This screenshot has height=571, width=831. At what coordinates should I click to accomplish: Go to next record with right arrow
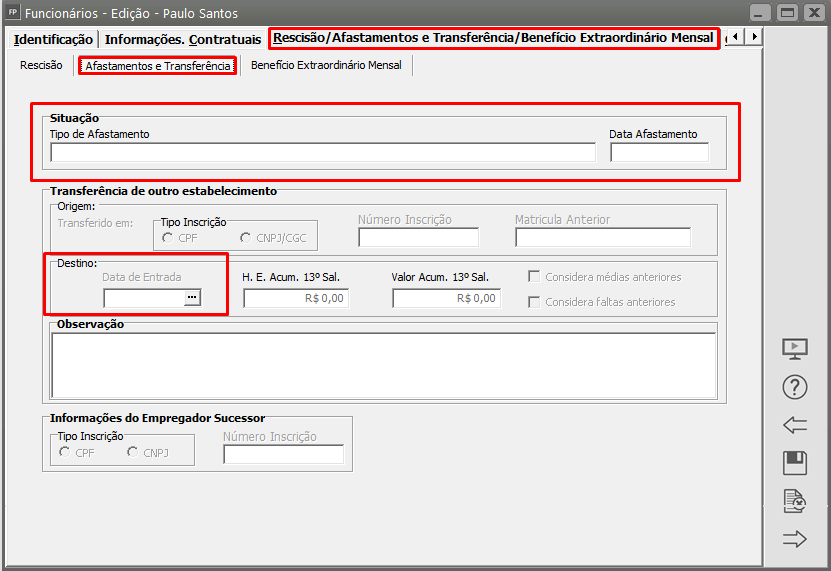[x=794, y=540]
